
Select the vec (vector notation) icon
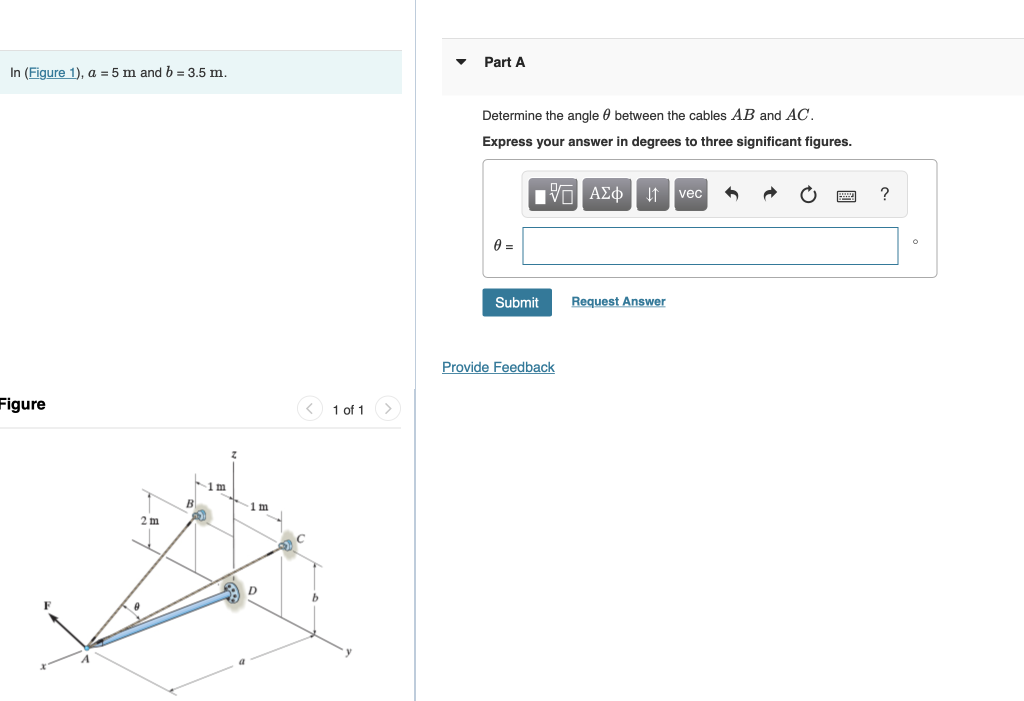coord(690,194)
